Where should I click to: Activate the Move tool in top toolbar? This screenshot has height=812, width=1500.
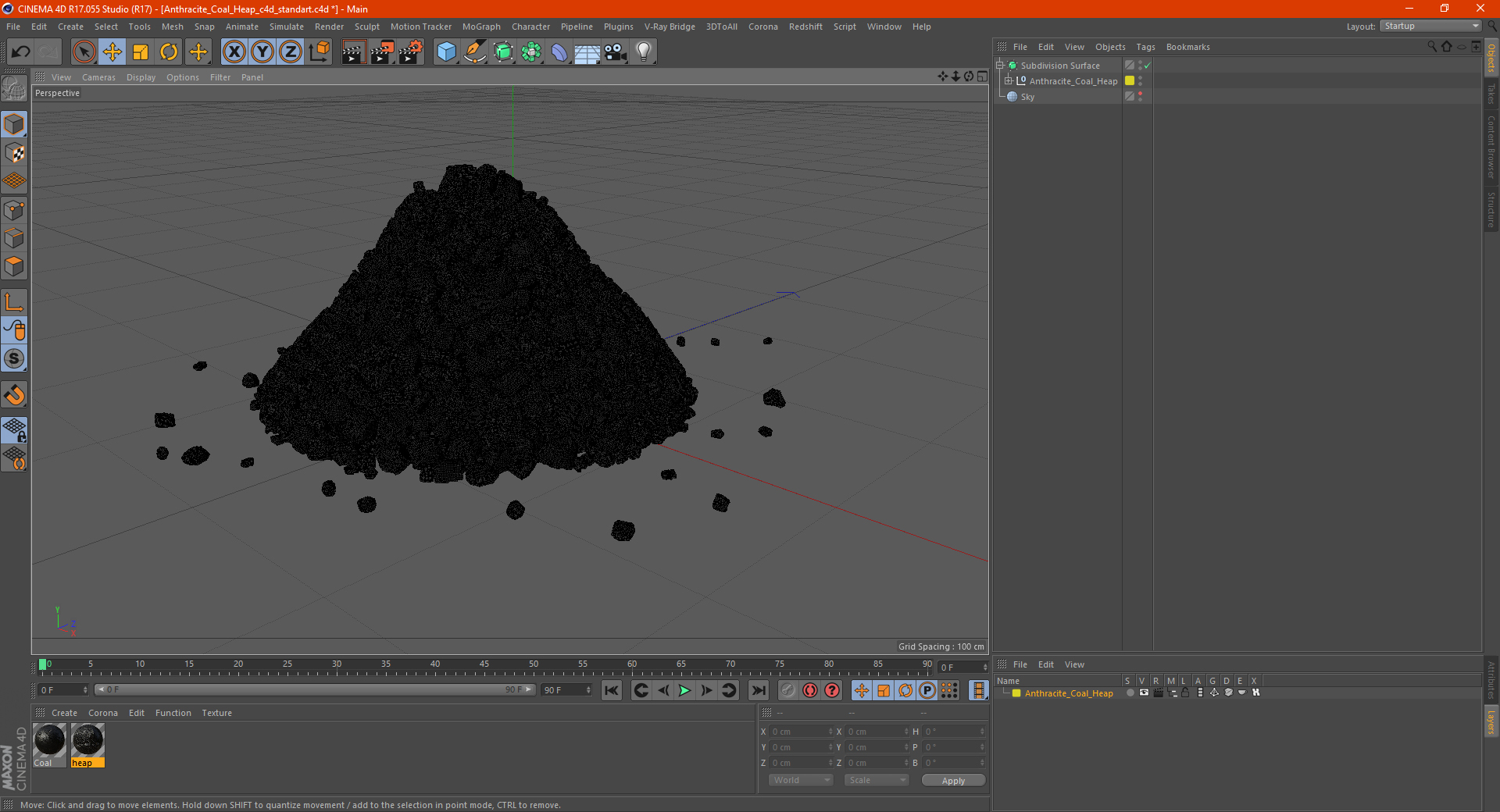coord(112,52)
